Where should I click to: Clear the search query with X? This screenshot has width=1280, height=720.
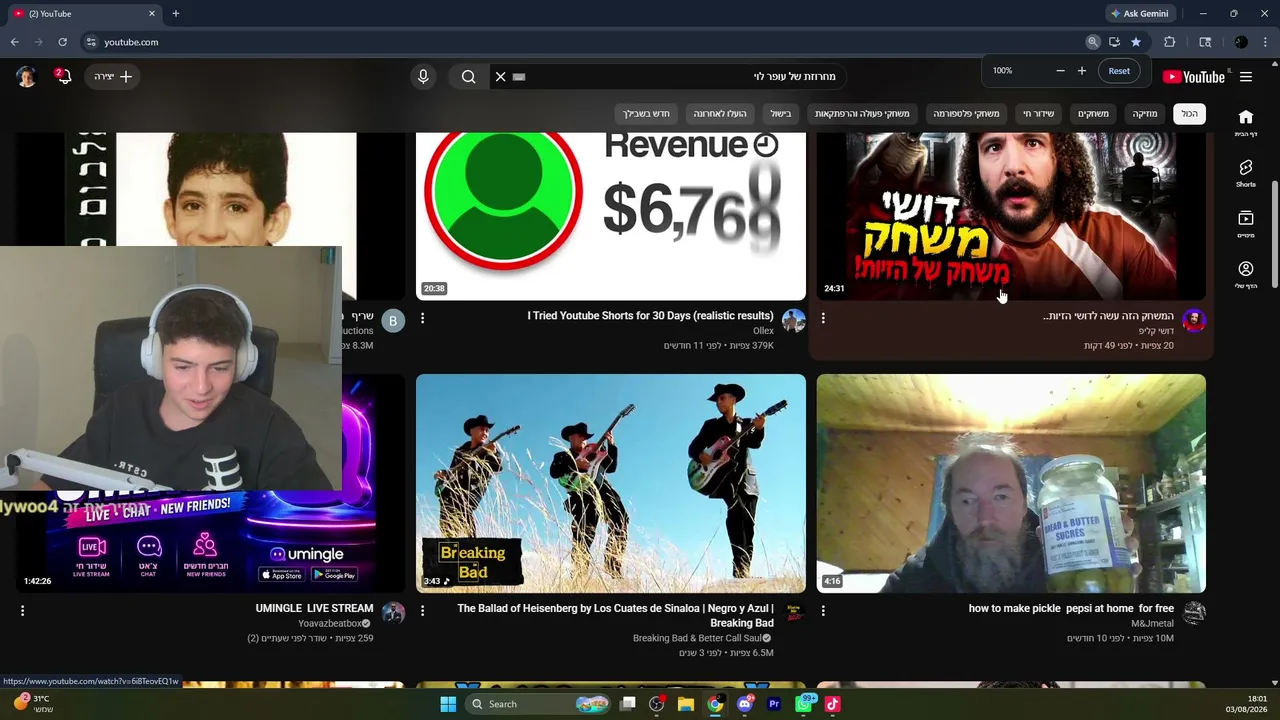tap(501, 77)
